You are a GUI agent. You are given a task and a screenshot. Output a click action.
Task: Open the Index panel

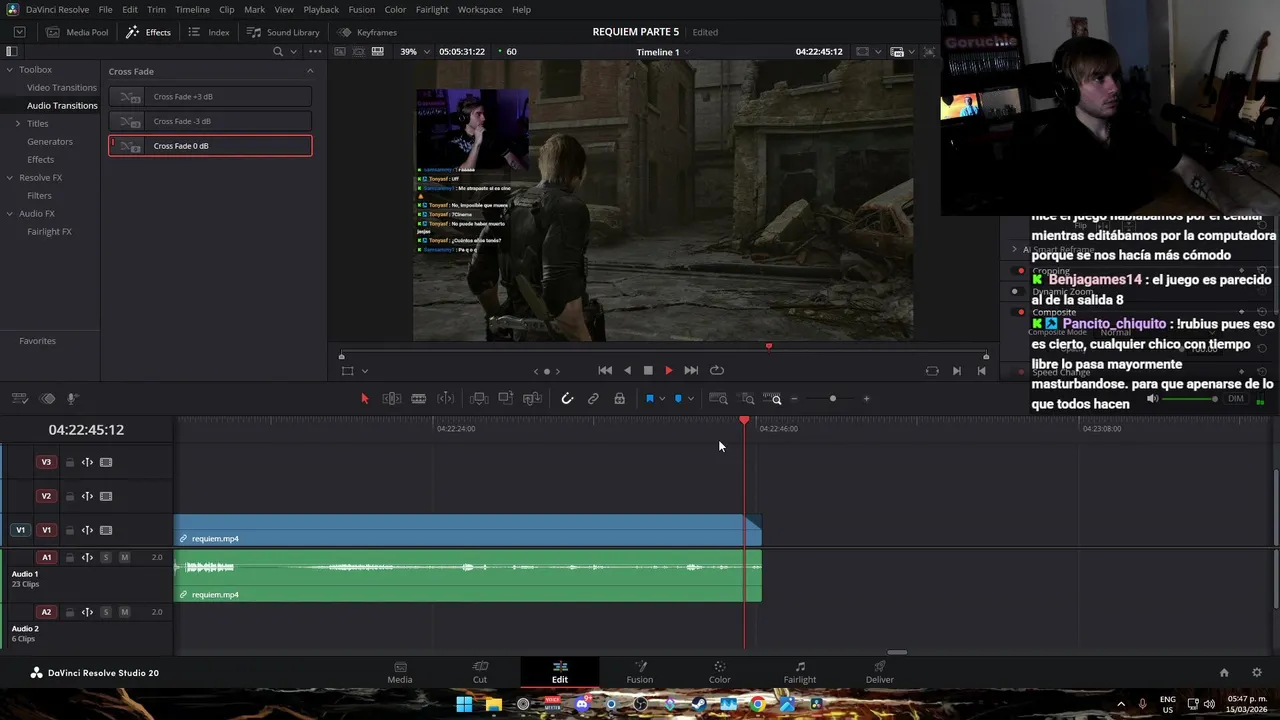[208, 32]
